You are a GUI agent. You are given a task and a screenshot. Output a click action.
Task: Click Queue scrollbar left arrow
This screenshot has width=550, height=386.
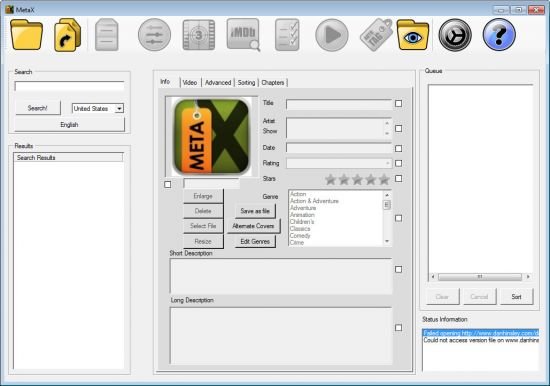[x=433, y=277]
